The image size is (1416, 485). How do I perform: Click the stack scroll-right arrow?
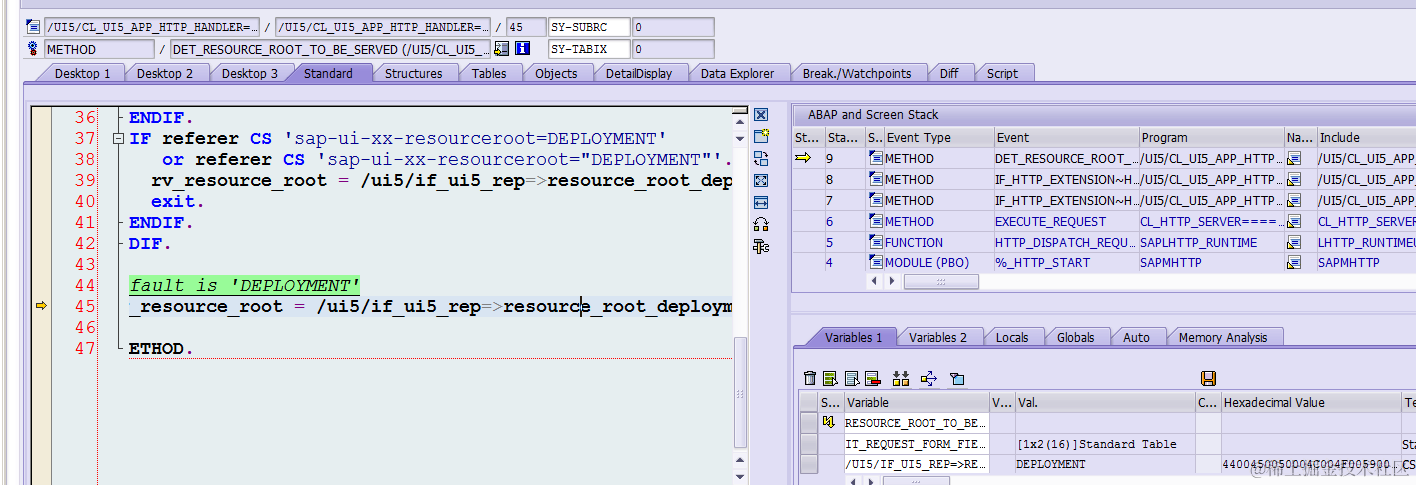tap(891, 283)
